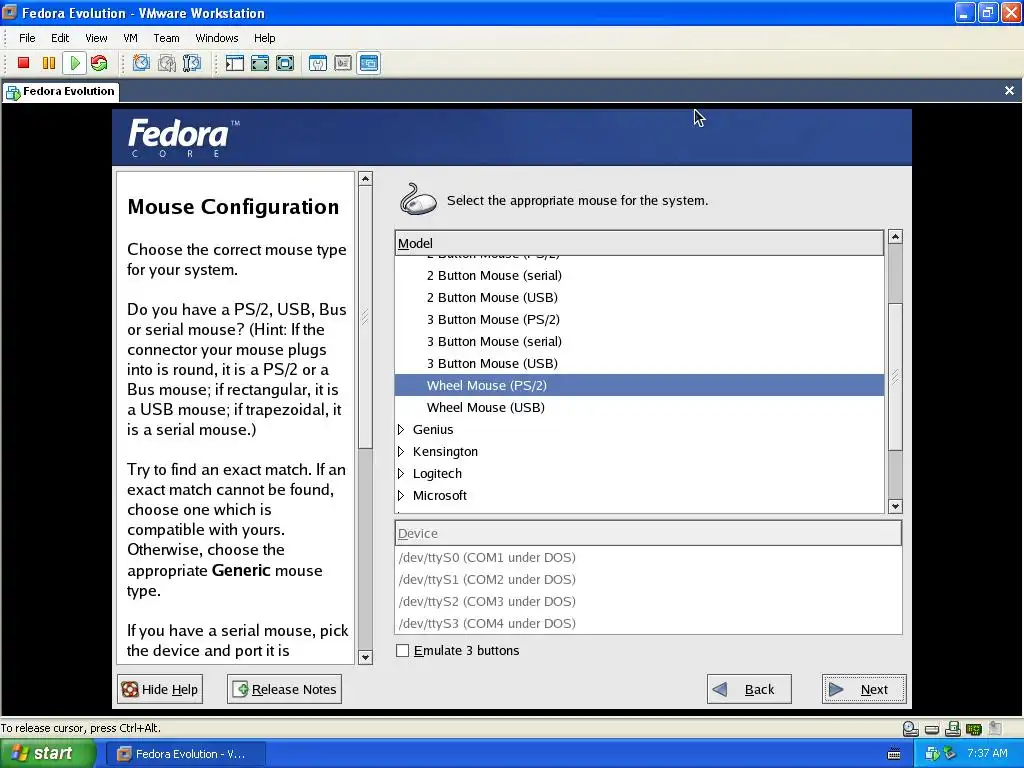Click the red Power Off toolbar button
Image resolution: width=1024 pixels, height=768 pixels.
[24, 63]
